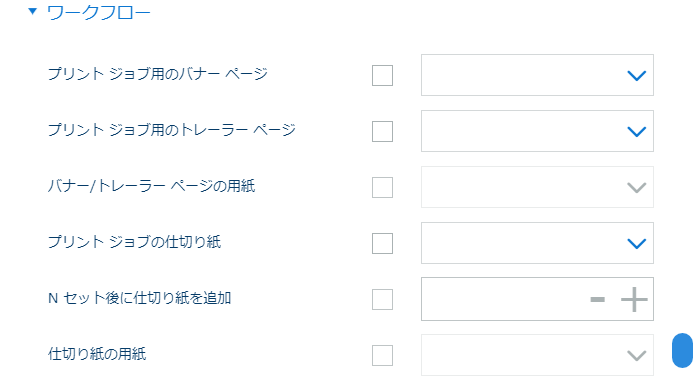Enable N セット後に仕切り紙を追加 checkbox
Viewport: 696px width, 381px height.
point(382,299)
